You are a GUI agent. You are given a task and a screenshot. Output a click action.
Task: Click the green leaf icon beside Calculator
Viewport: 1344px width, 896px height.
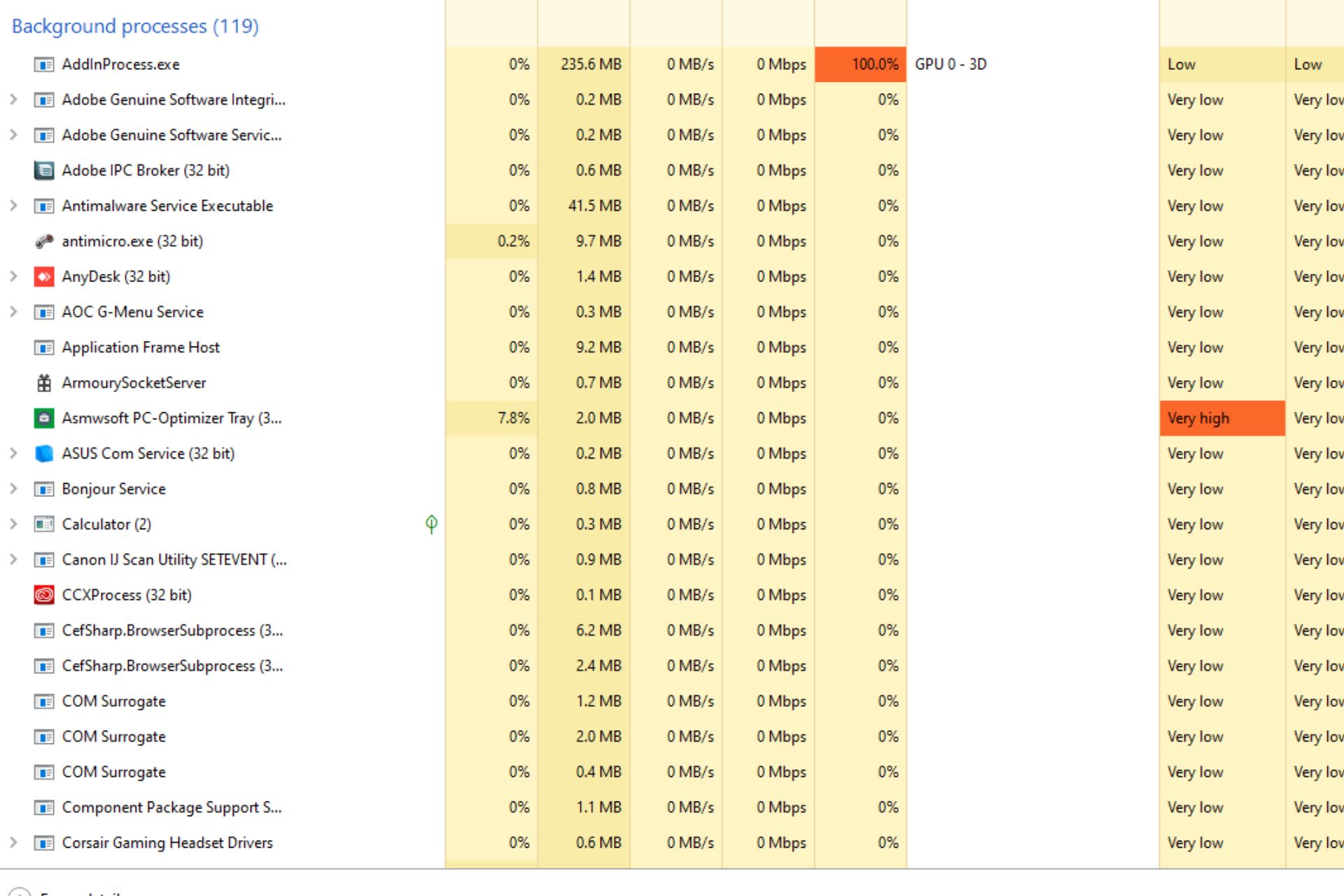[431, 524]
